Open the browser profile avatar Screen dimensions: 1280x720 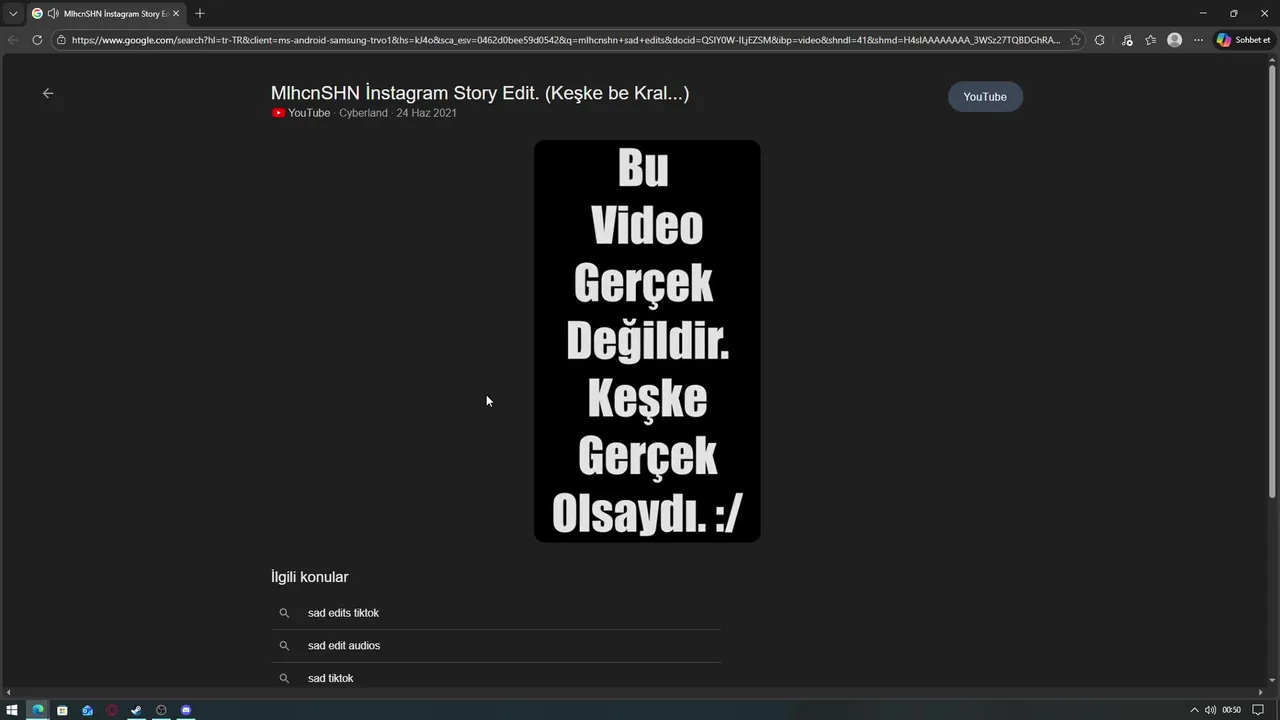pyautogui.click(x=1175, y=40)
